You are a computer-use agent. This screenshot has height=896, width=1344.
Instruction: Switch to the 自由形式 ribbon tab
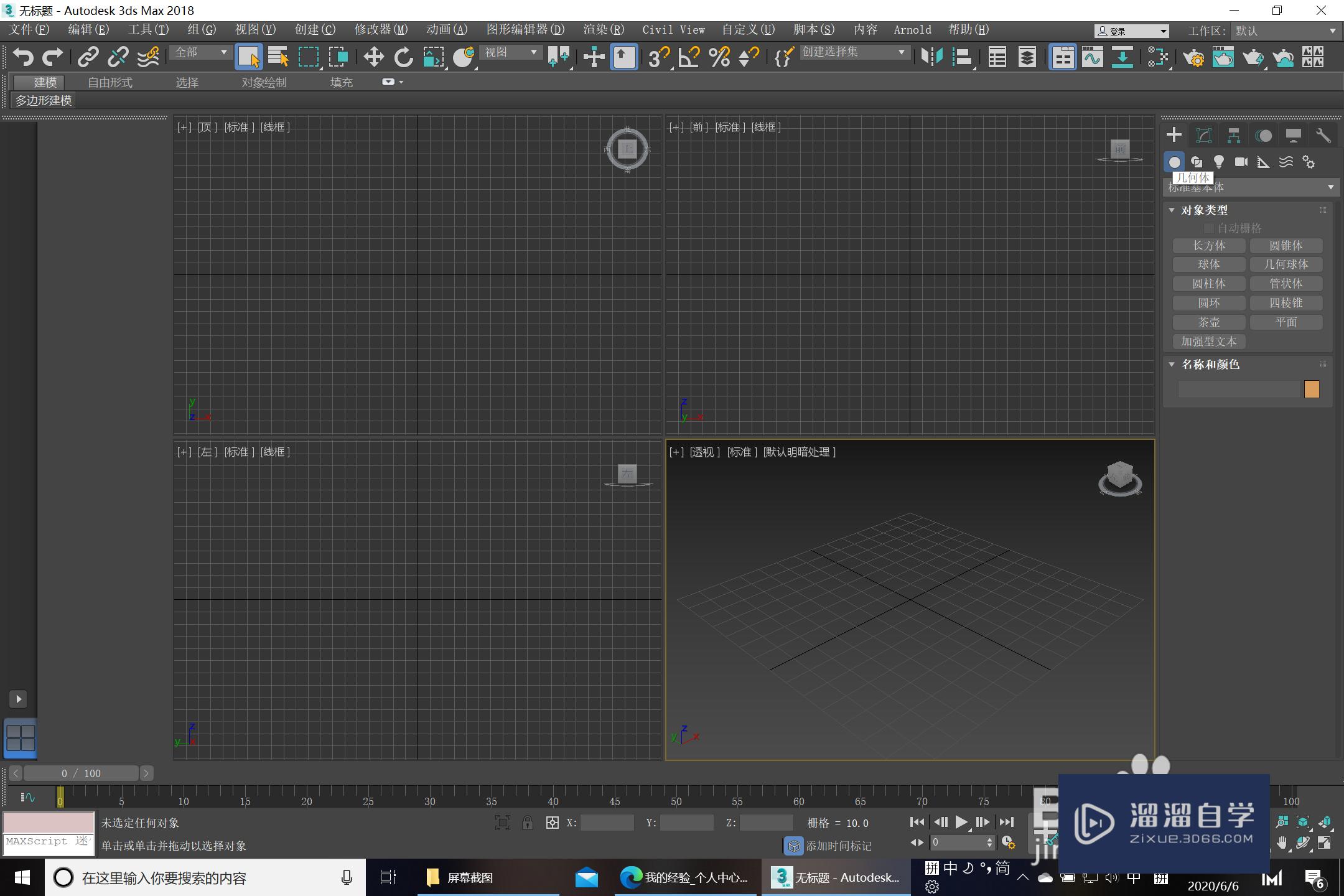(110, 82)
